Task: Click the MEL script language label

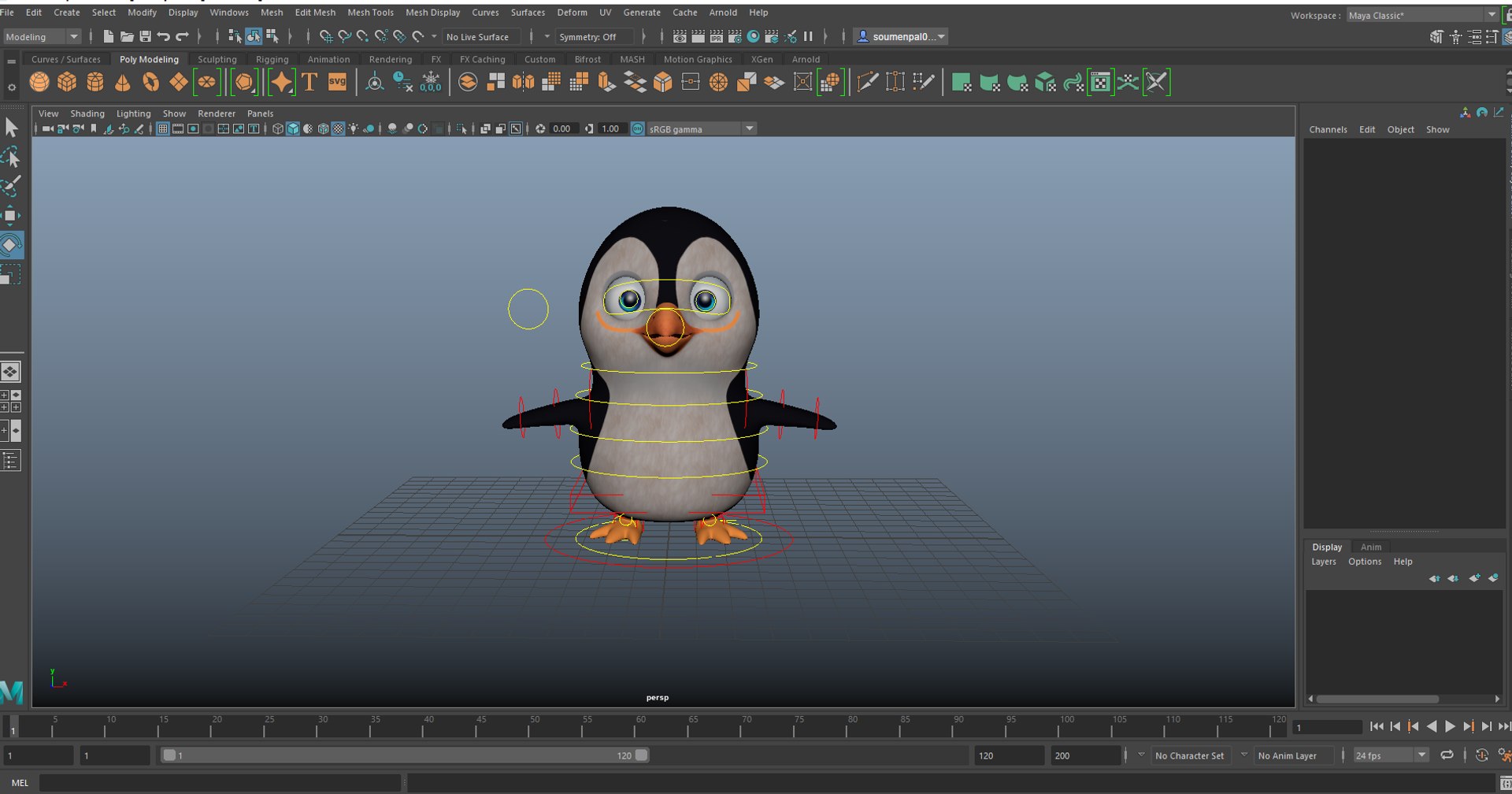Action: pyautogui.click(x=20, y=782)
